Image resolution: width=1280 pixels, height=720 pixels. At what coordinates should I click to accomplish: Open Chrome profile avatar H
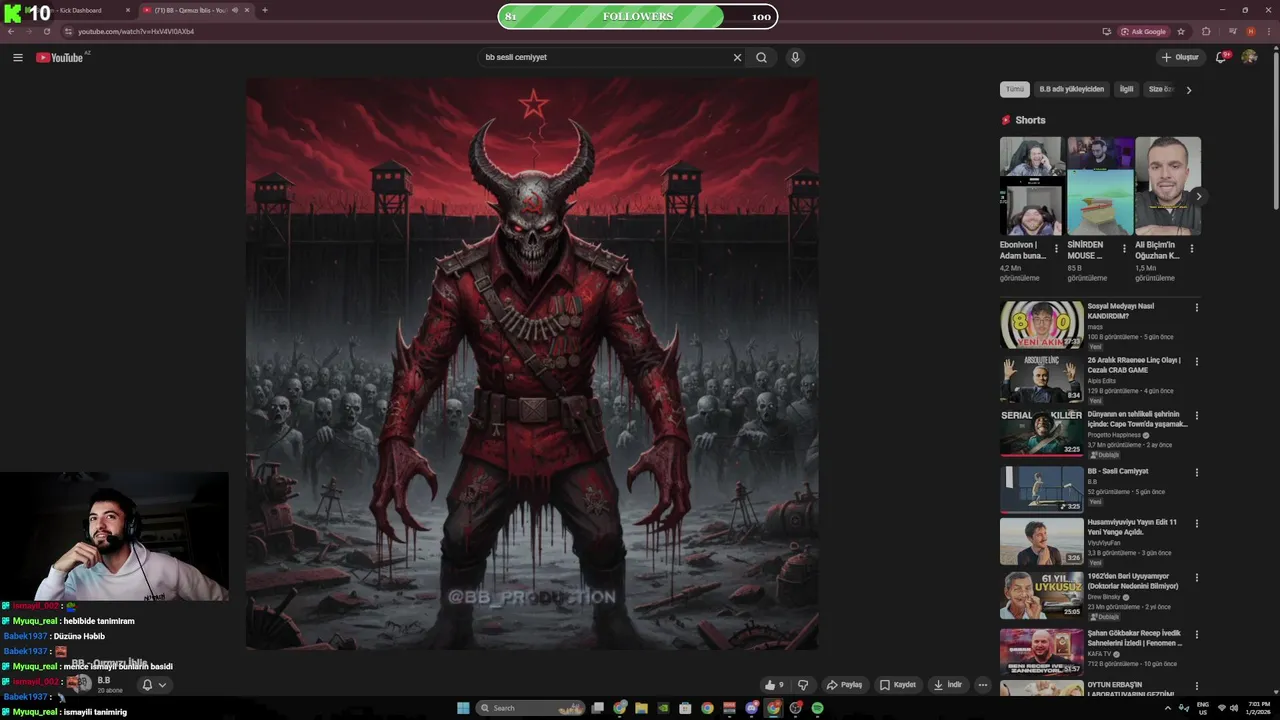(1250, 31)
